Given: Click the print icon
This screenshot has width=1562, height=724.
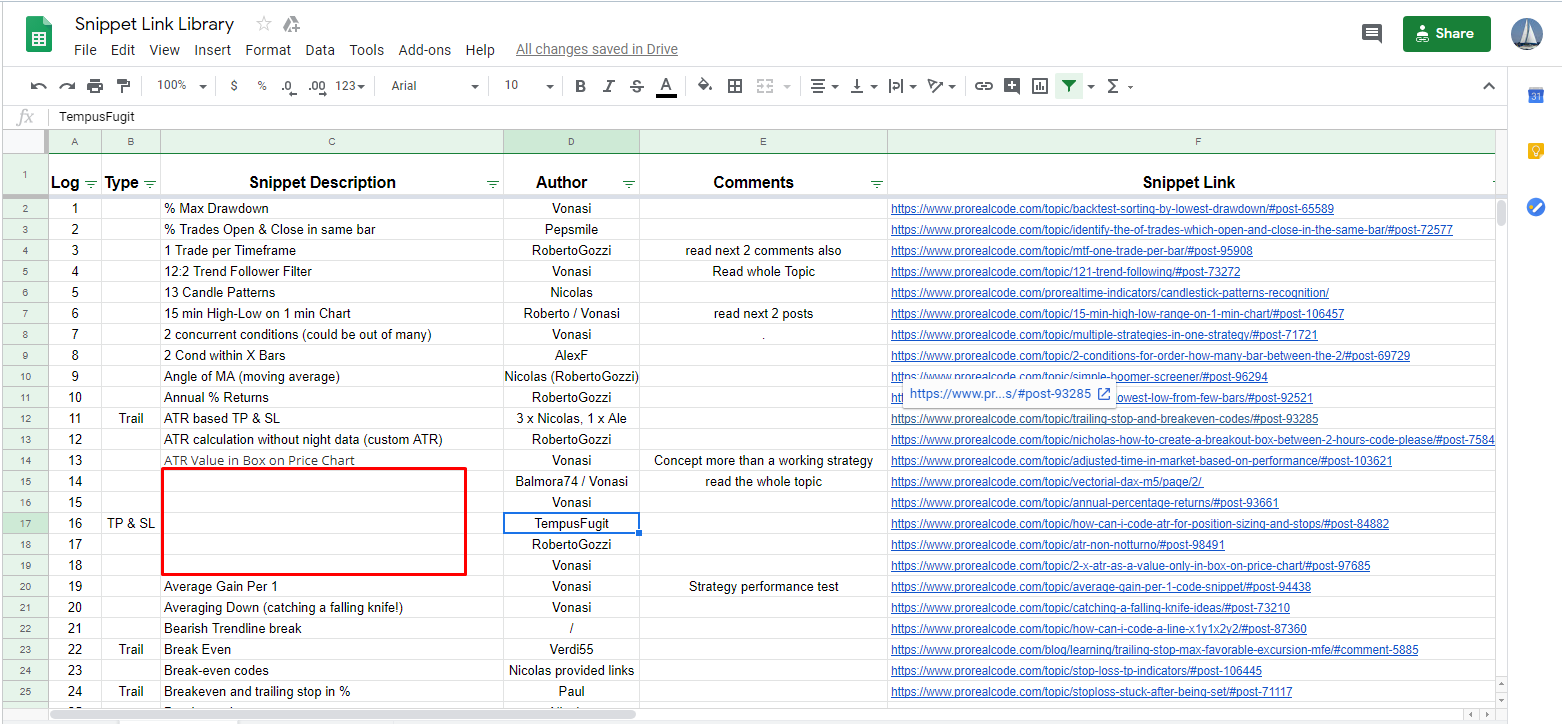Looking at the screenshot, I should point(95,86).
